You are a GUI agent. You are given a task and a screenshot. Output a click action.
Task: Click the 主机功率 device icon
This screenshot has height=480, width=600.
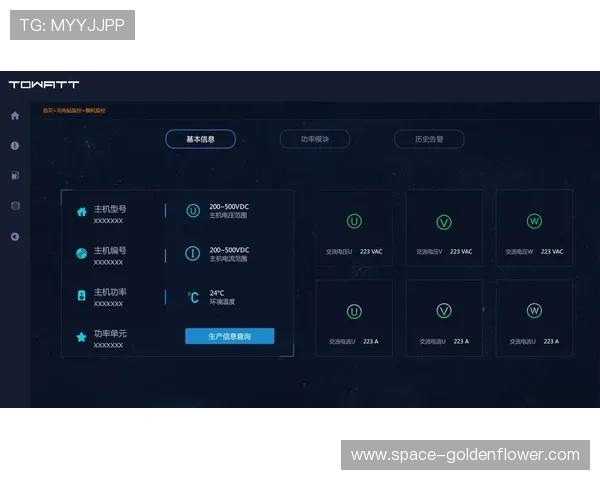tap(82, 295)
